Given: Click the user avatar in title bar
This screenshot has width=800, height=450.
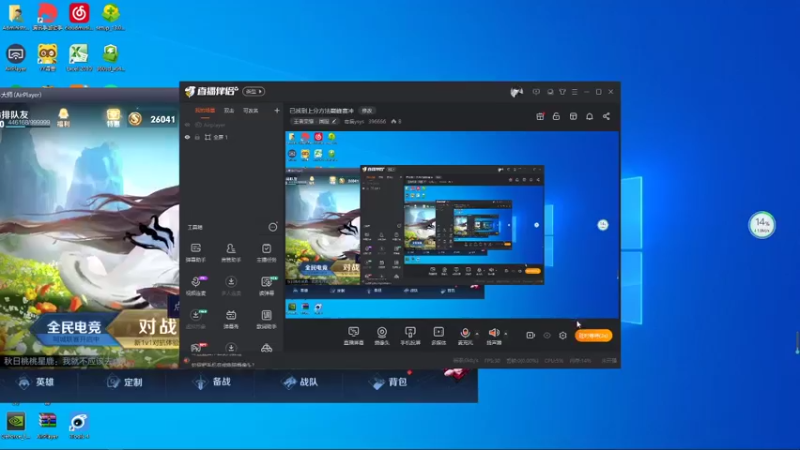Looking at the screenshot, I should (516, 92).
